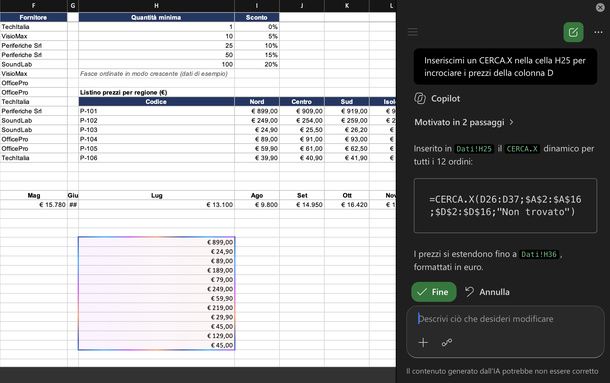Open the hamburger menu in Copilot panel

pyautogui.click(x=413, y=32)
